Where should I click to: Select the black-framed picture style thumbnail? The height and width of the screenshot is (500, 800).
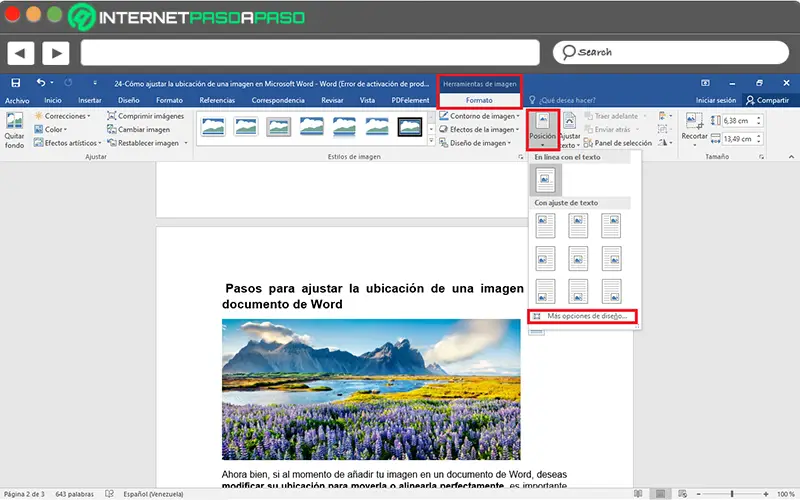coord(410,127)
